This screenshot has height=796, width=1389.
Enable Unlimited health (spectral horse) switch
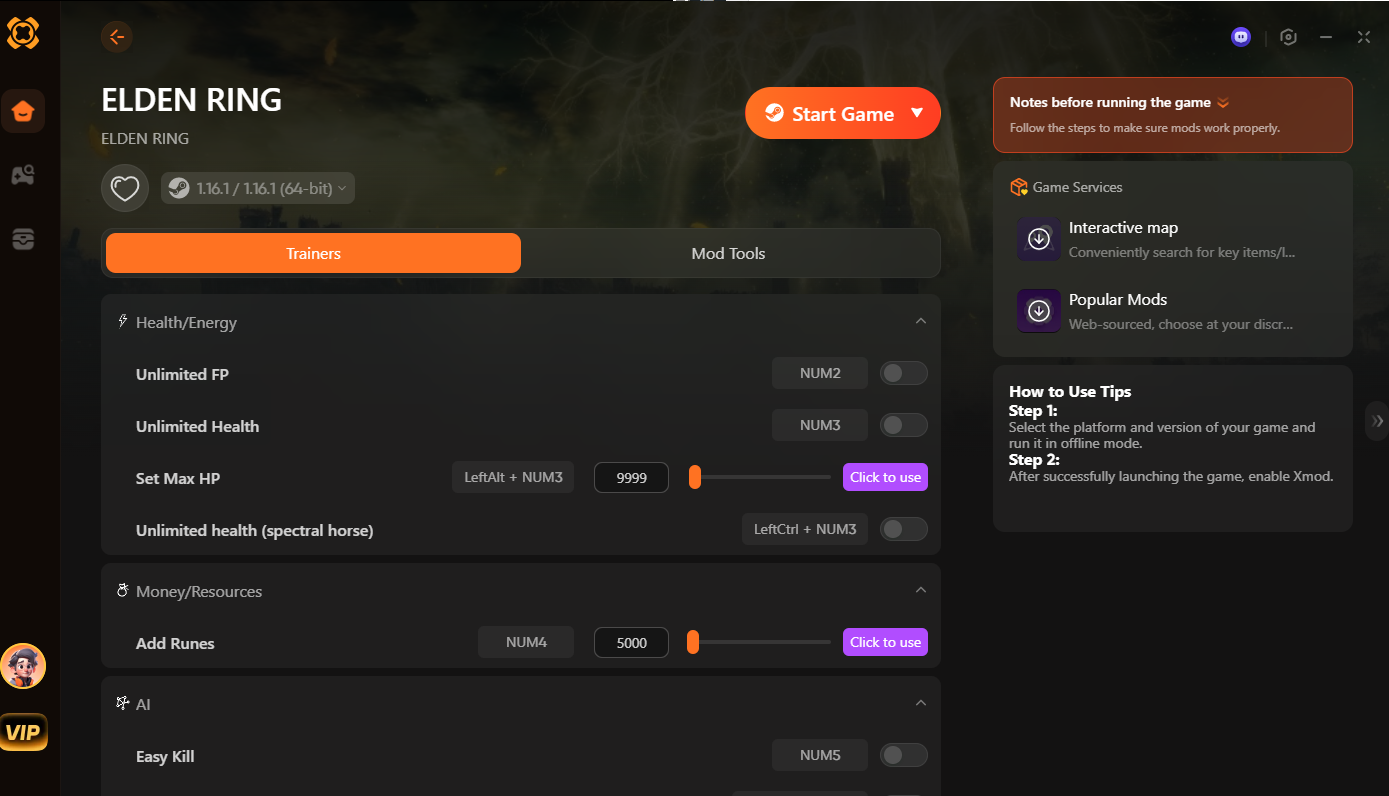[904, 529]
